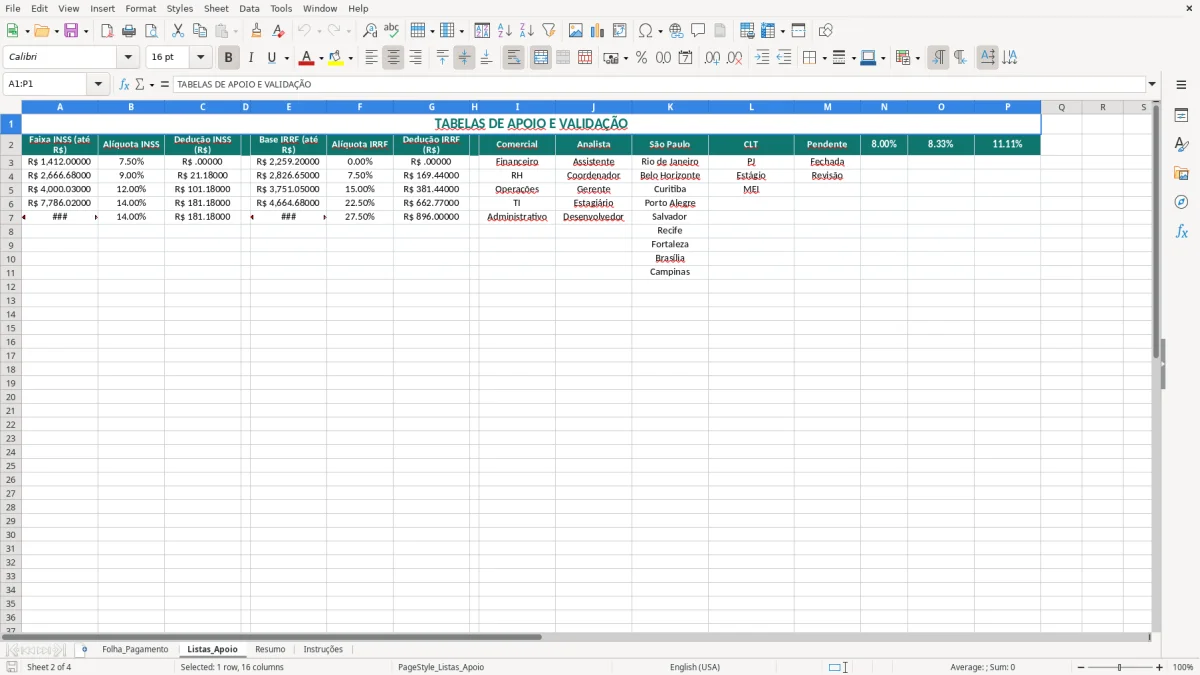Click Format as Percent icon

641,58
